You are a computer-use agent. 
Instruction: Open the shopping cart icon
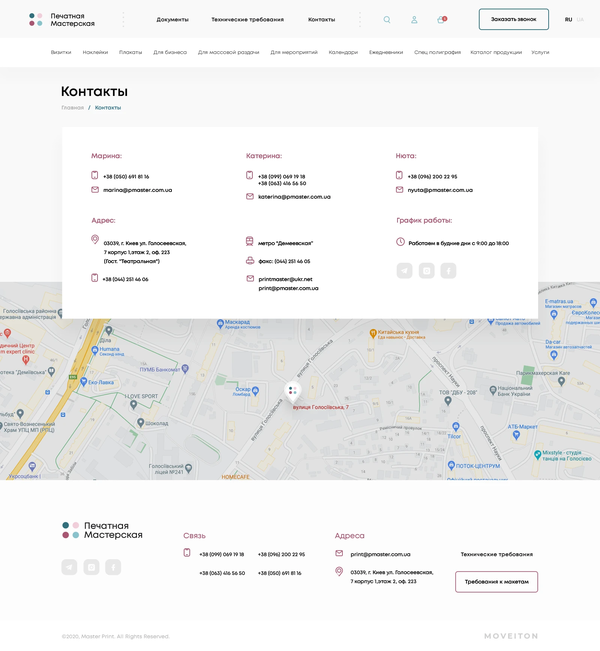[441, 19]
